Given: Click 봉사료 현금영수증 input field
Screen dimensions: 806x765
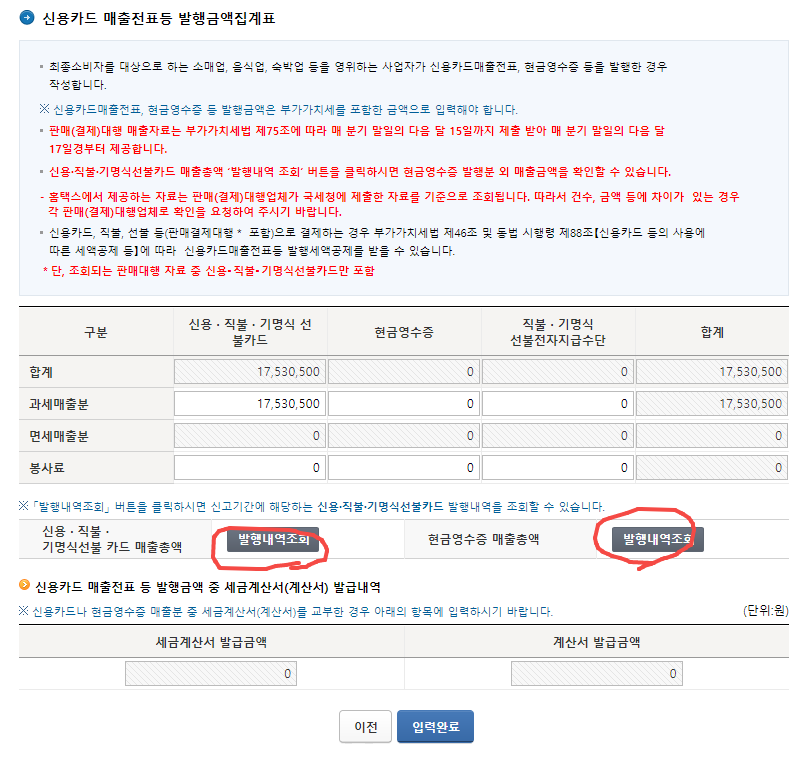Looking at the screenshot, I should pos(404,468).
